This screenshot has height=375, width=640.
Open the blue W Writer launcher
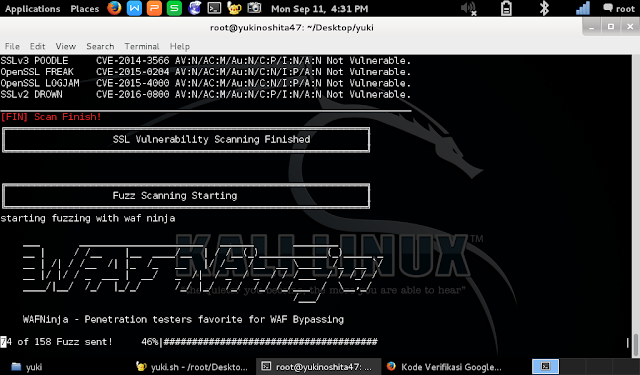tap(134, 8)
